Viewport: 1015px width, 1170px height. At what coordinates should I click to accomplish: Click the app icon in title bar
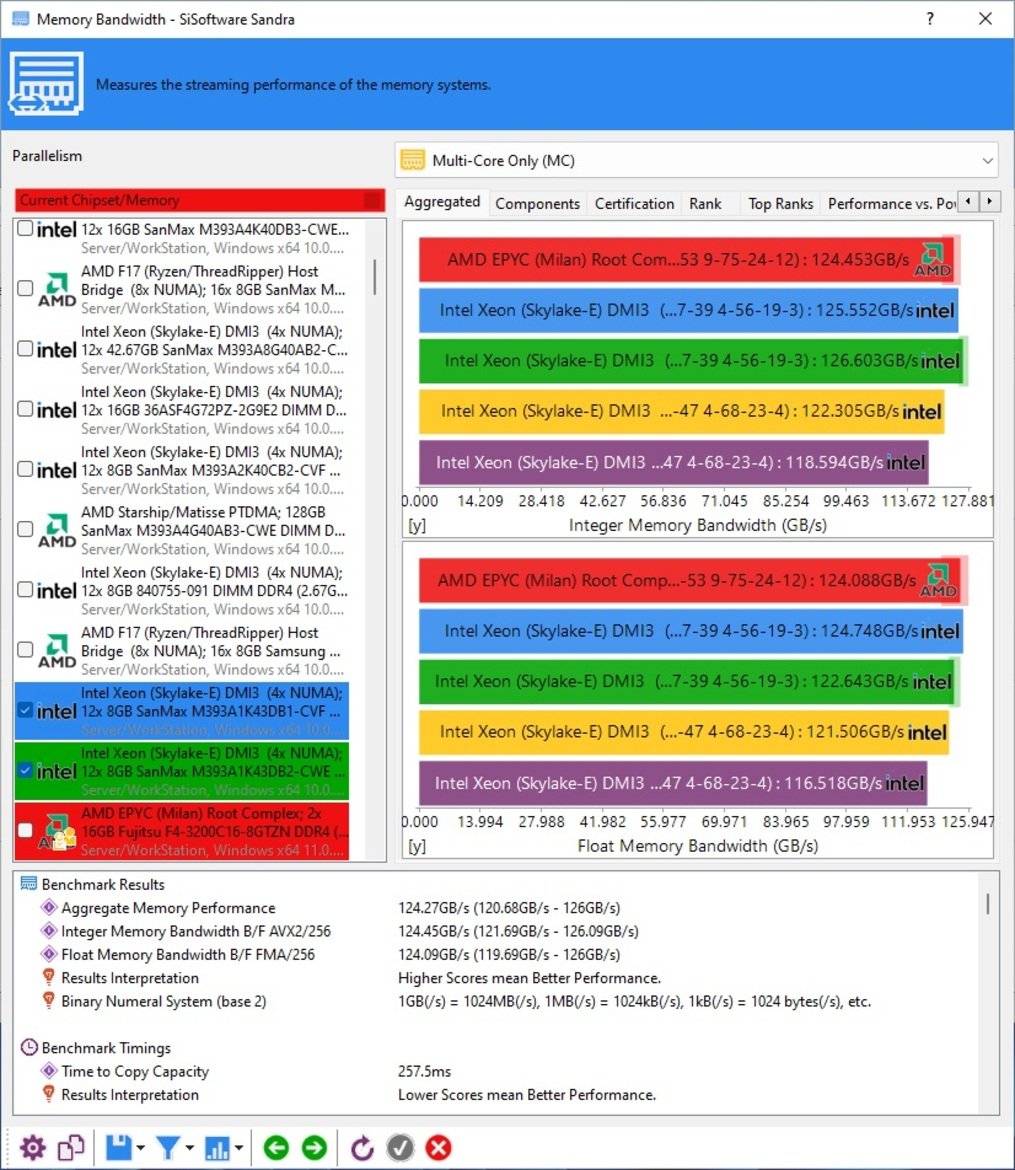coord(20,19)
